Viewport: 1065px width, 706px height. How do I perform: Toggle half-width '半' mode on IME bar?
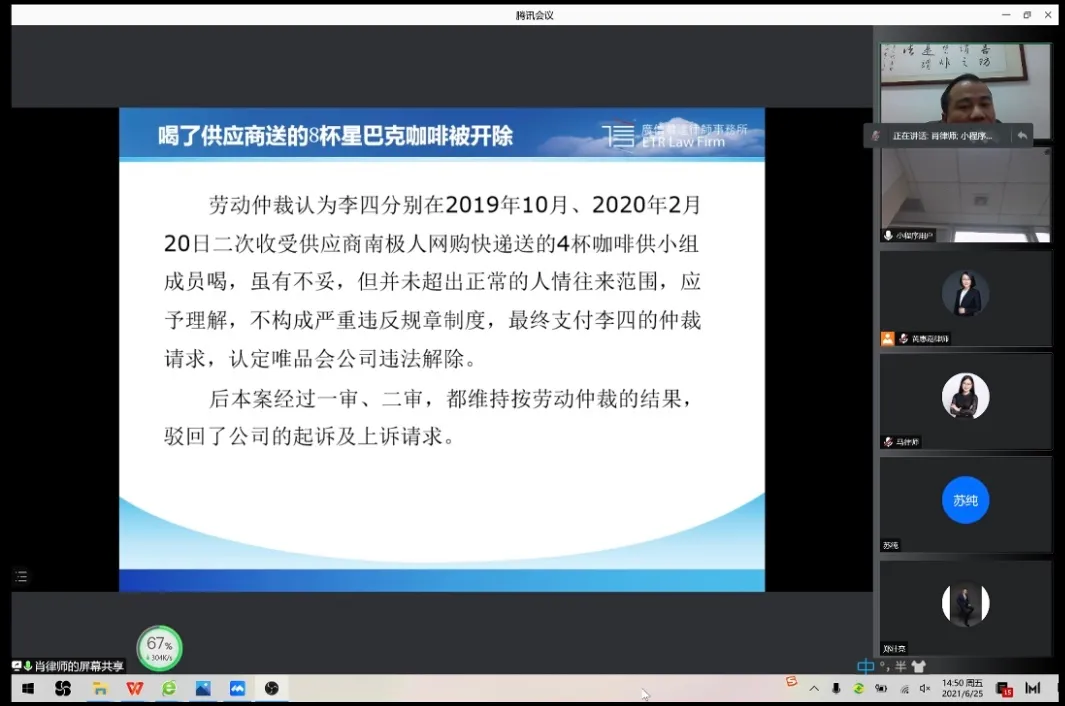[x=901, y=667]
